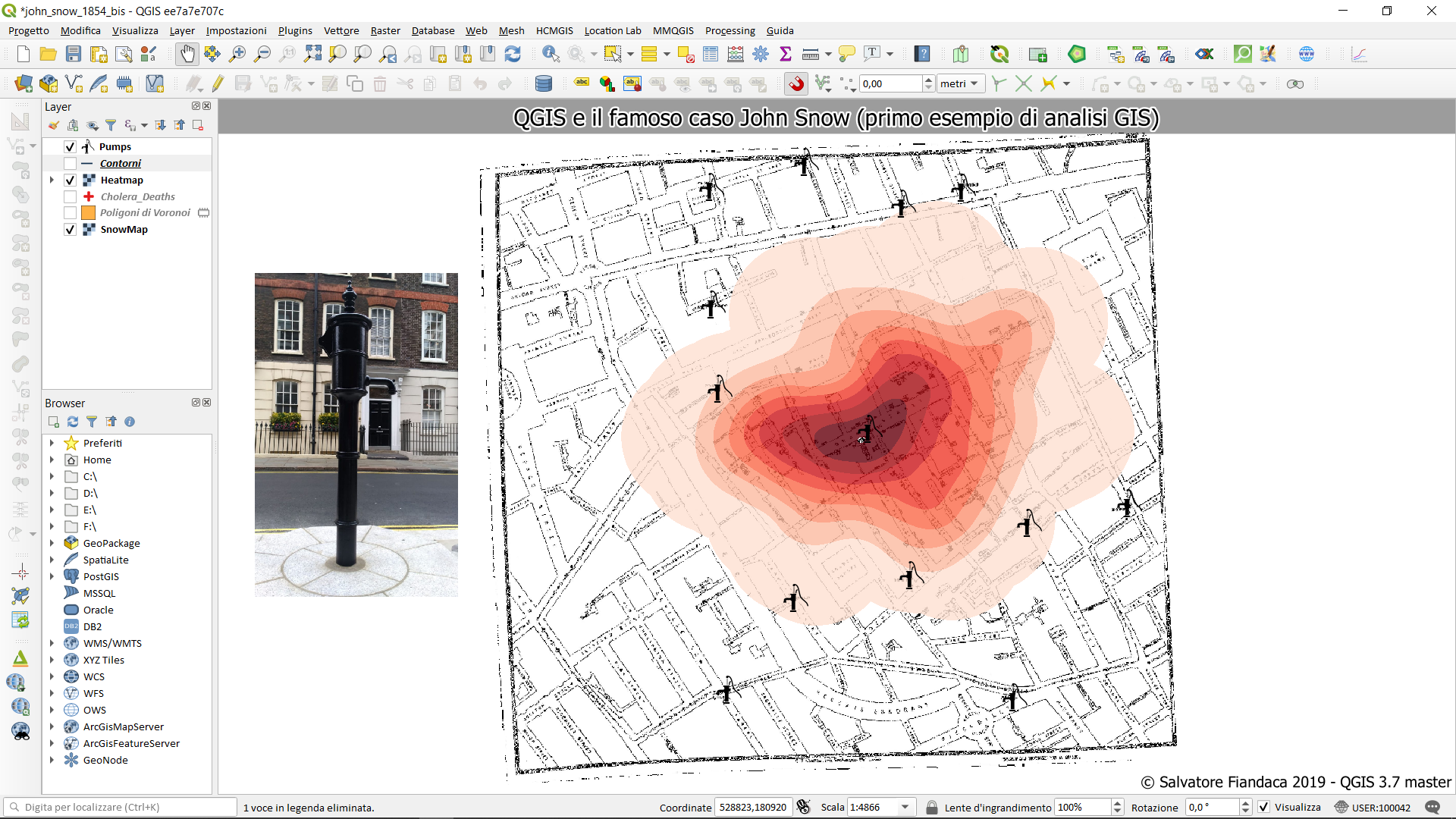Viewport: 1456px width, 819px height.
Task: Select the Pan Map hand tool
Action: (187, 54)
